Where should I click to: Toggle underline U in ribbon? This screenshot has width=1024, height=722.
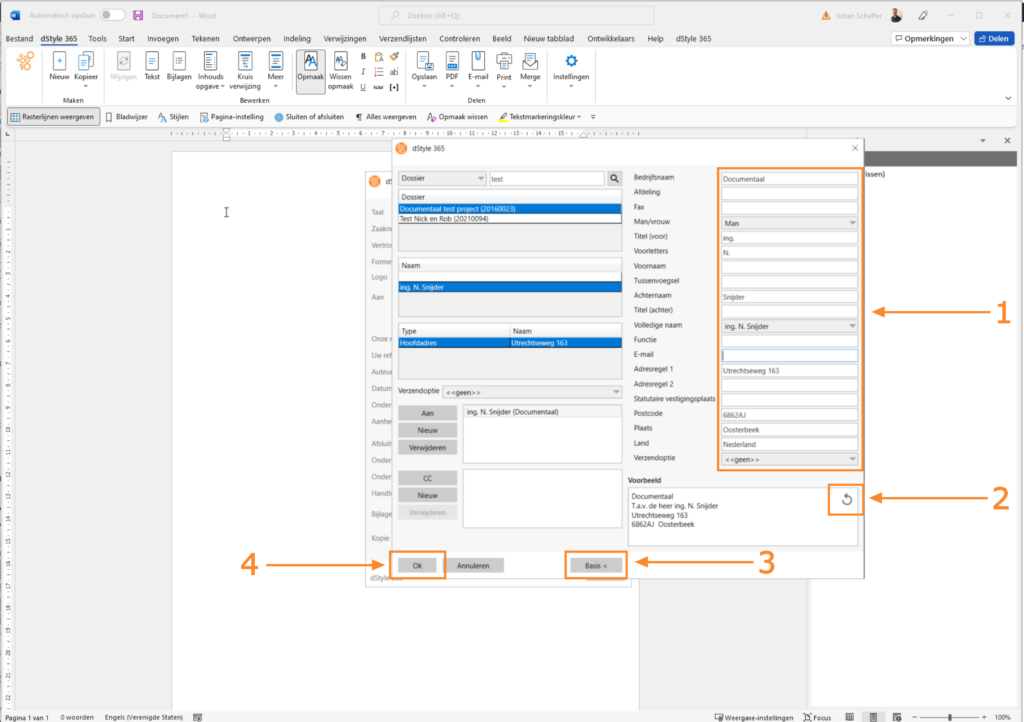[x=363, y=87]
